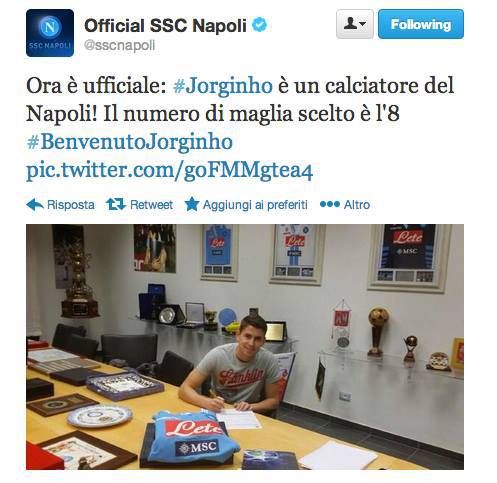Open the pic.twitter.com/goFMMgtea4 link
The width and height of the screenshot is (497, 483).
click(x=169, y=171)
